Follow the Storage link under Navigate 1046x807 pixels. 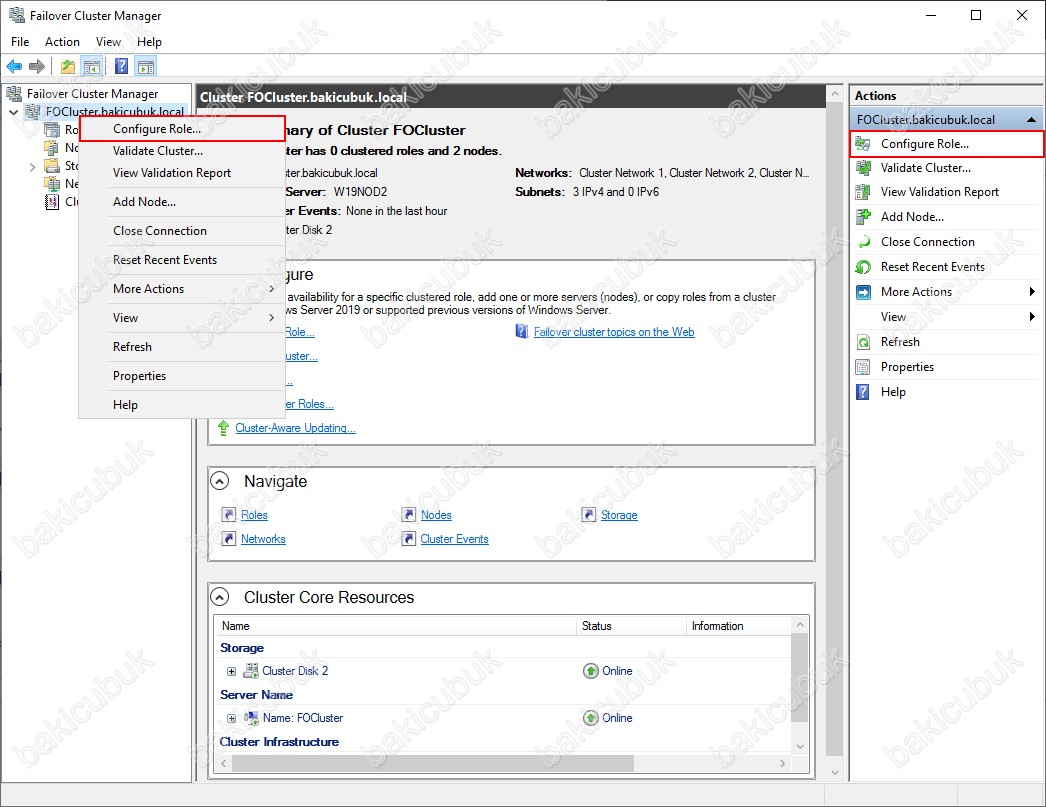[x=619, y=515]
